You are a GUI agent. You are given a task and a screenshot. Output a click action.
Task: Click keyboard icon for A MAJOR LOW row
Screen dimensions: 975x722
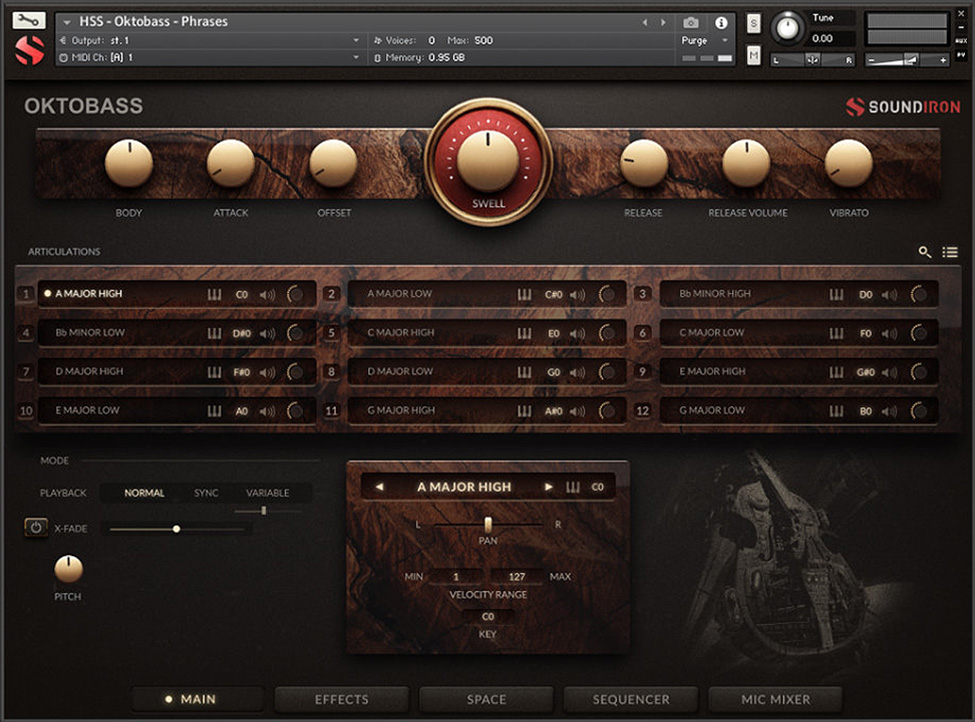[524, 294]
